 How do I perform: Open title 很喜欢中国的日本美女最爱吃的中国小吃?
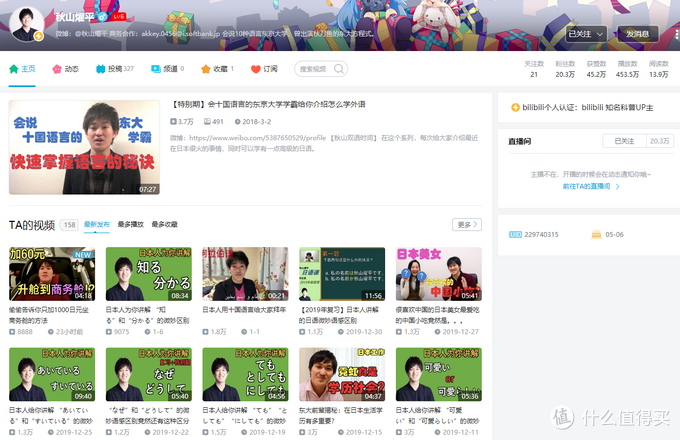pyautogui.click(x=438, y=315)
